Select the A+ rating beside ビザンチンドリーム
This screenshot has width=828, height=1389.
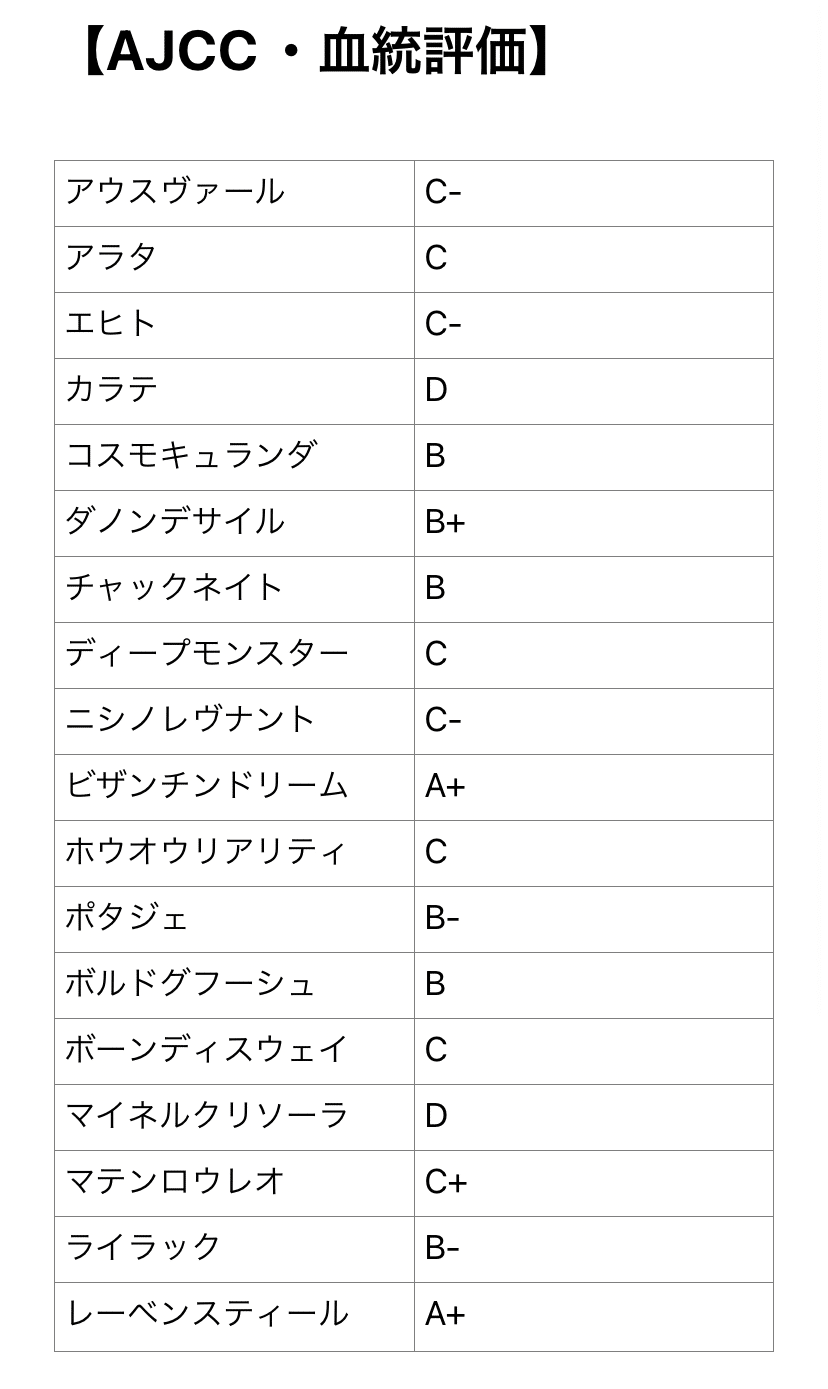(445, 786)
